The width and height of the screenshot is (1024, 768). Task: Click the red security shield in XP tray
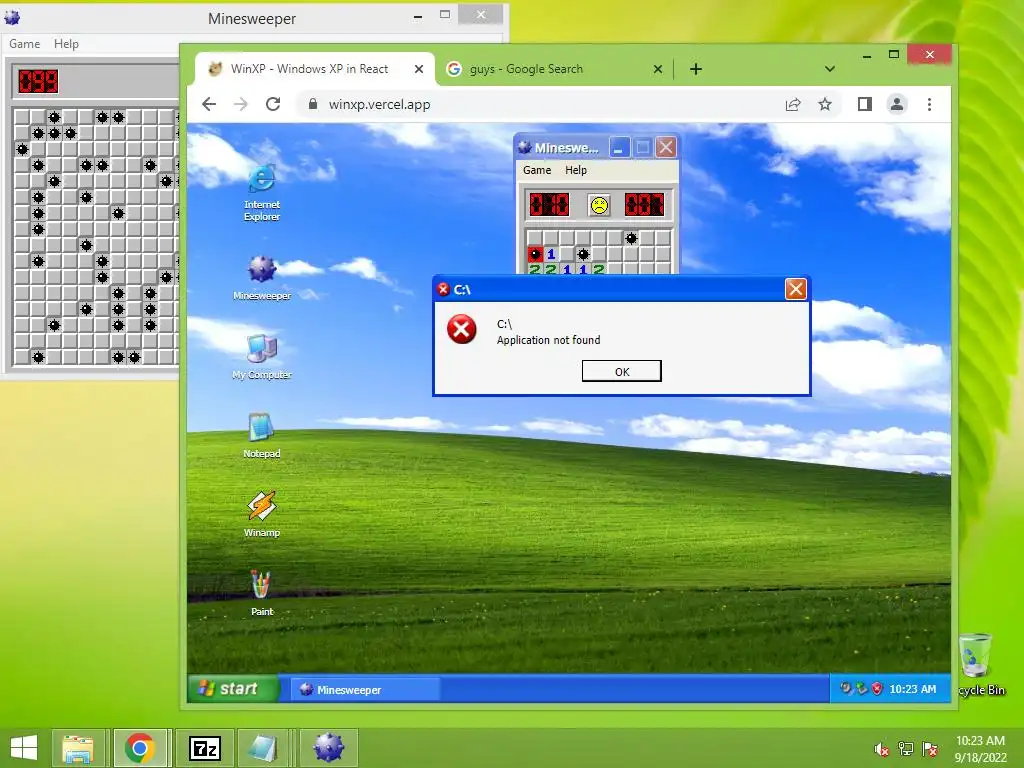point(877,688)
